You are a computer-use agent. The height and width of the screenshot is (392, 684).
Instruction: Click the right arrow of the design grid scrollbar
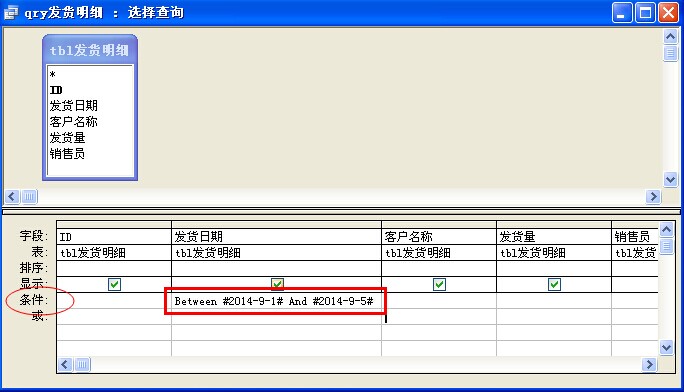649,364
